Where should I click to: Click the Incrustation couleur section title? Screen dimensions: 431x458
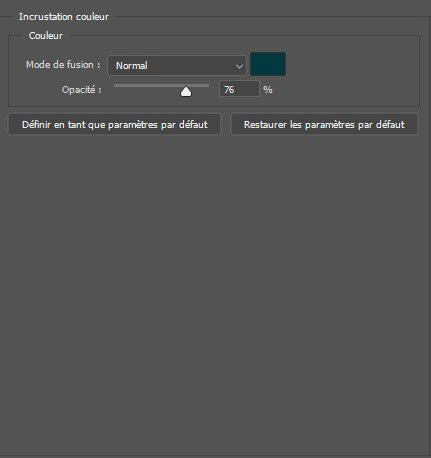(x=64, y=17)
